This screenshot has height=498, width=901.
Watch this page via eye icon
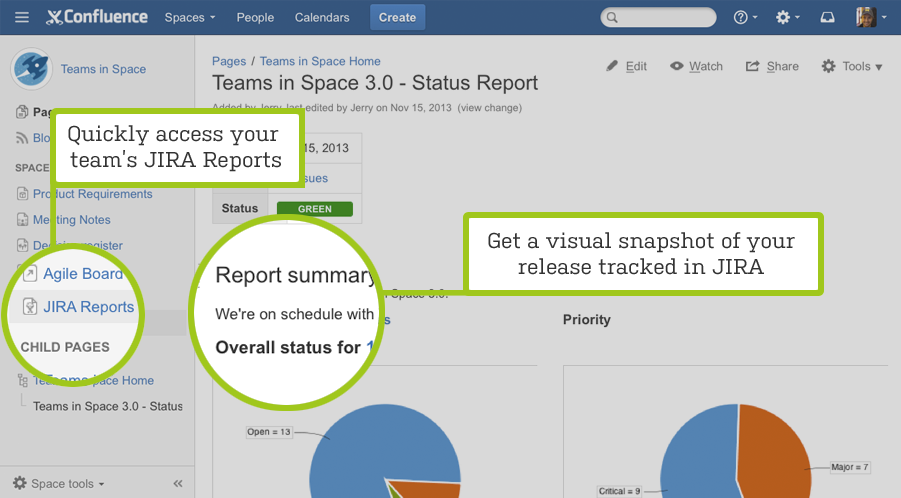pos(696,66)
